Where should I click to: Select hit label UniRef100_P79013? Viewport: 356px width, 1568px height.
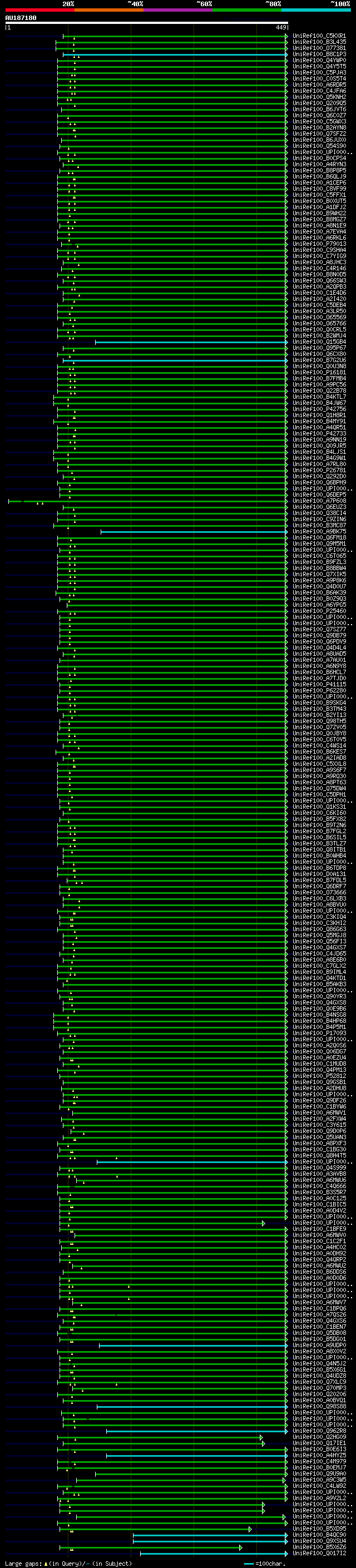319,244
